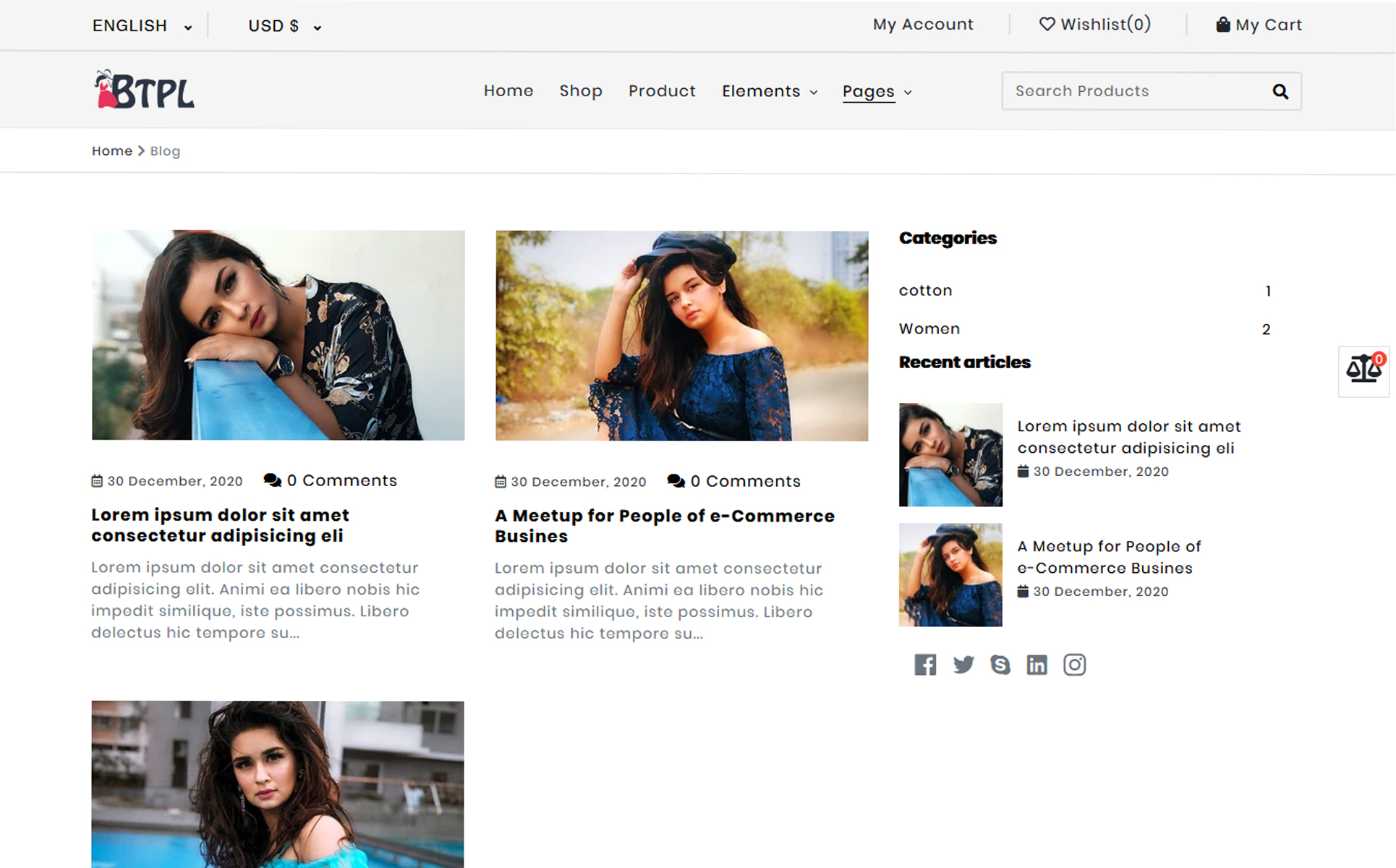Click comments icon on Lorem ipsum post

pos(272,480)
